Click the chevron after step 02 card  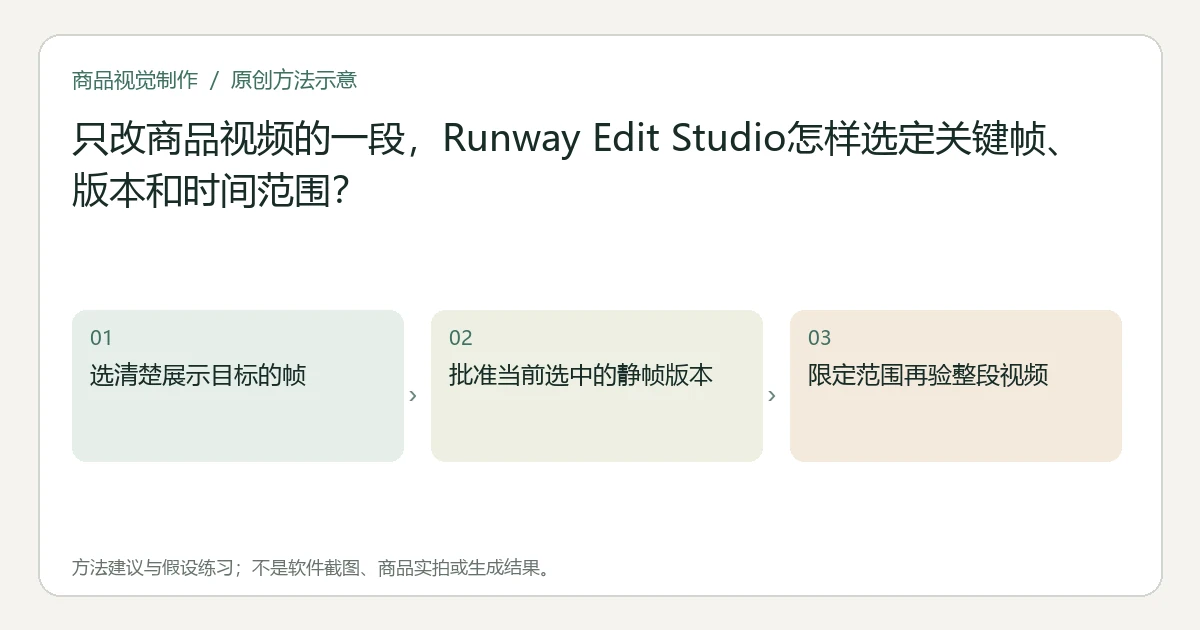[772, 396]
